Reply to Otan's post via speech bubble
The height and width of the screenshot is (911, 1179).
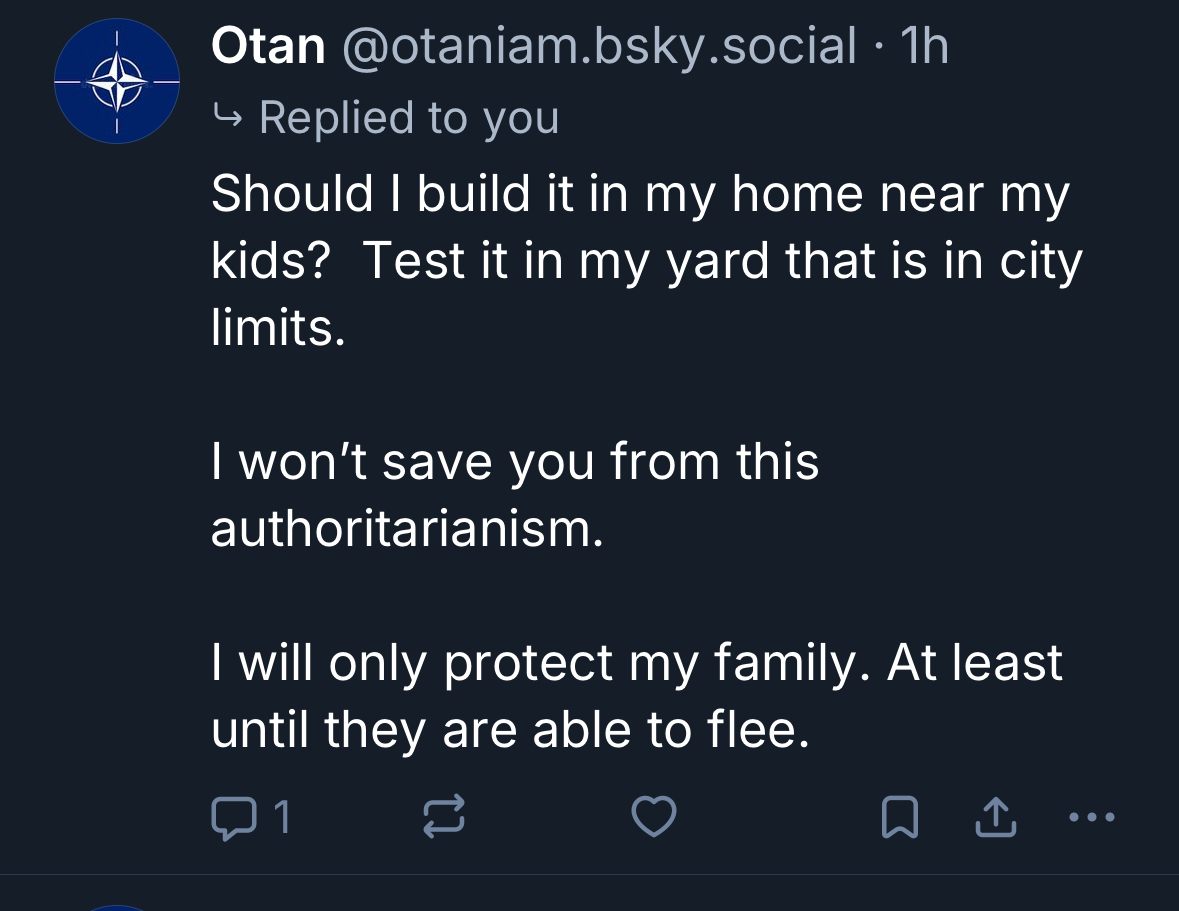click(x=234, y=819)
